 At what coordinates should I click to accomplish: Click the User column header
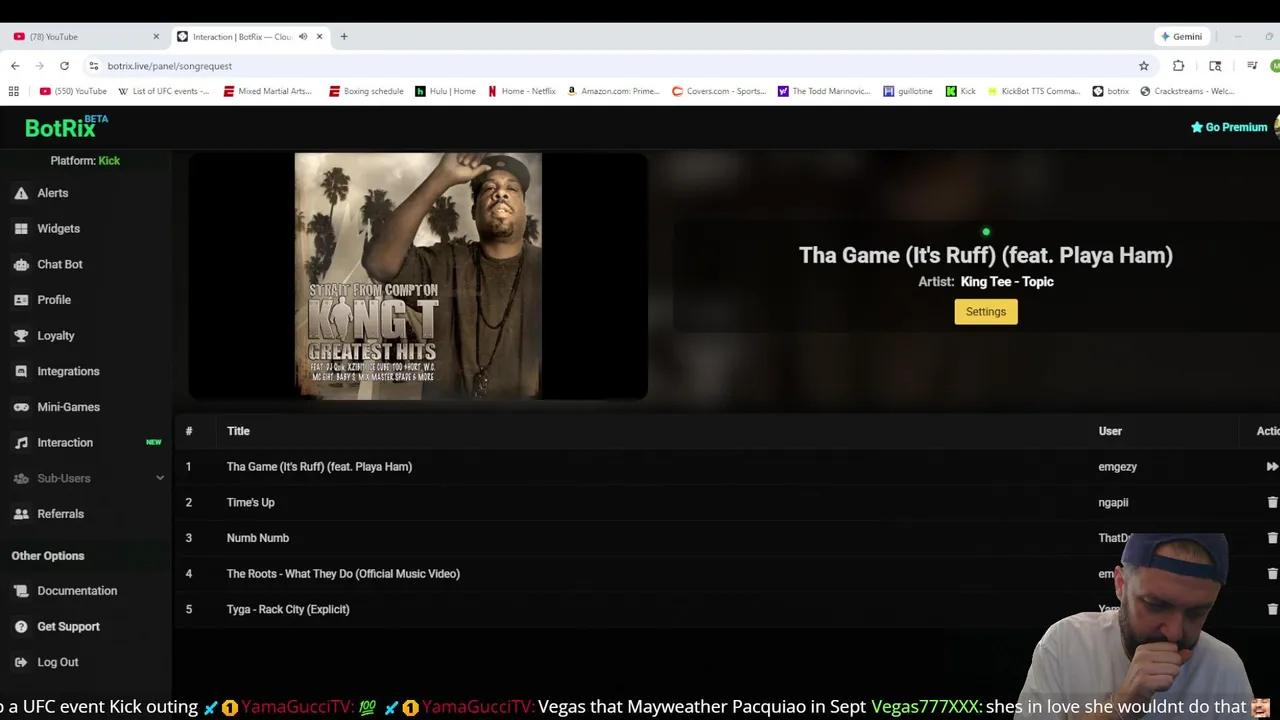[1110, 431]
